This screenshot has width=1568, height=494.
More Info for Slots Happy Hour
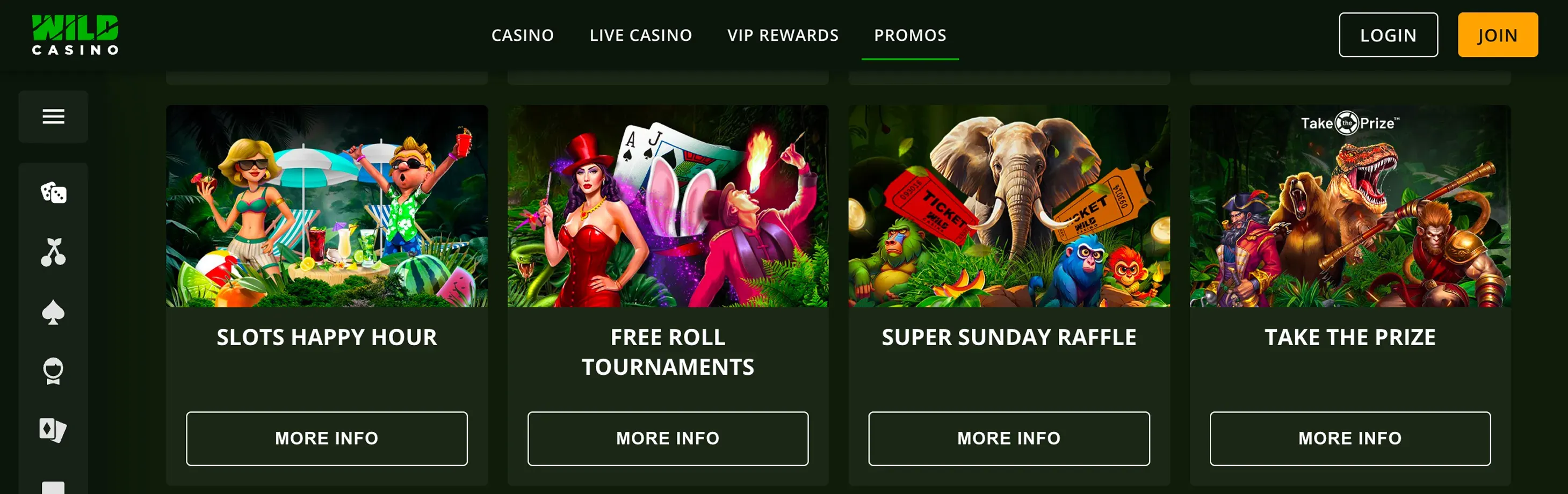point(327,439)
